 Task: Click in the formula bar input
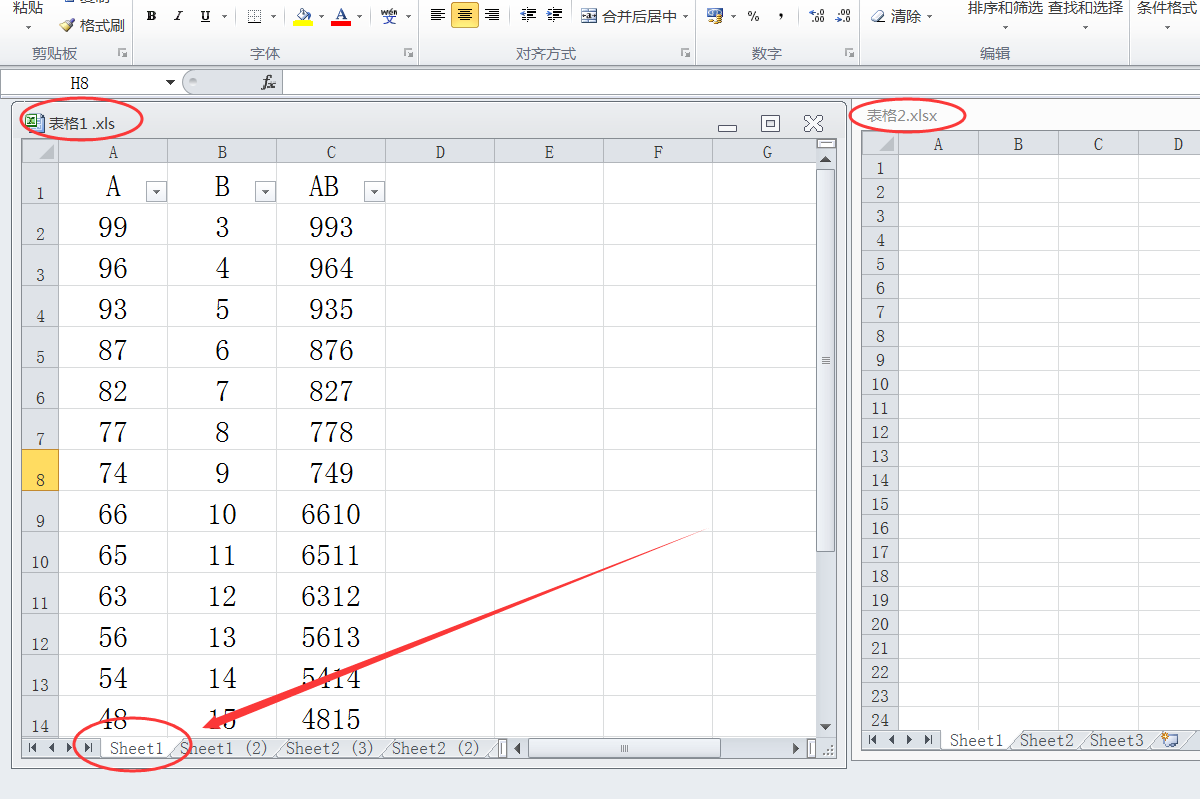pos(740,83)
